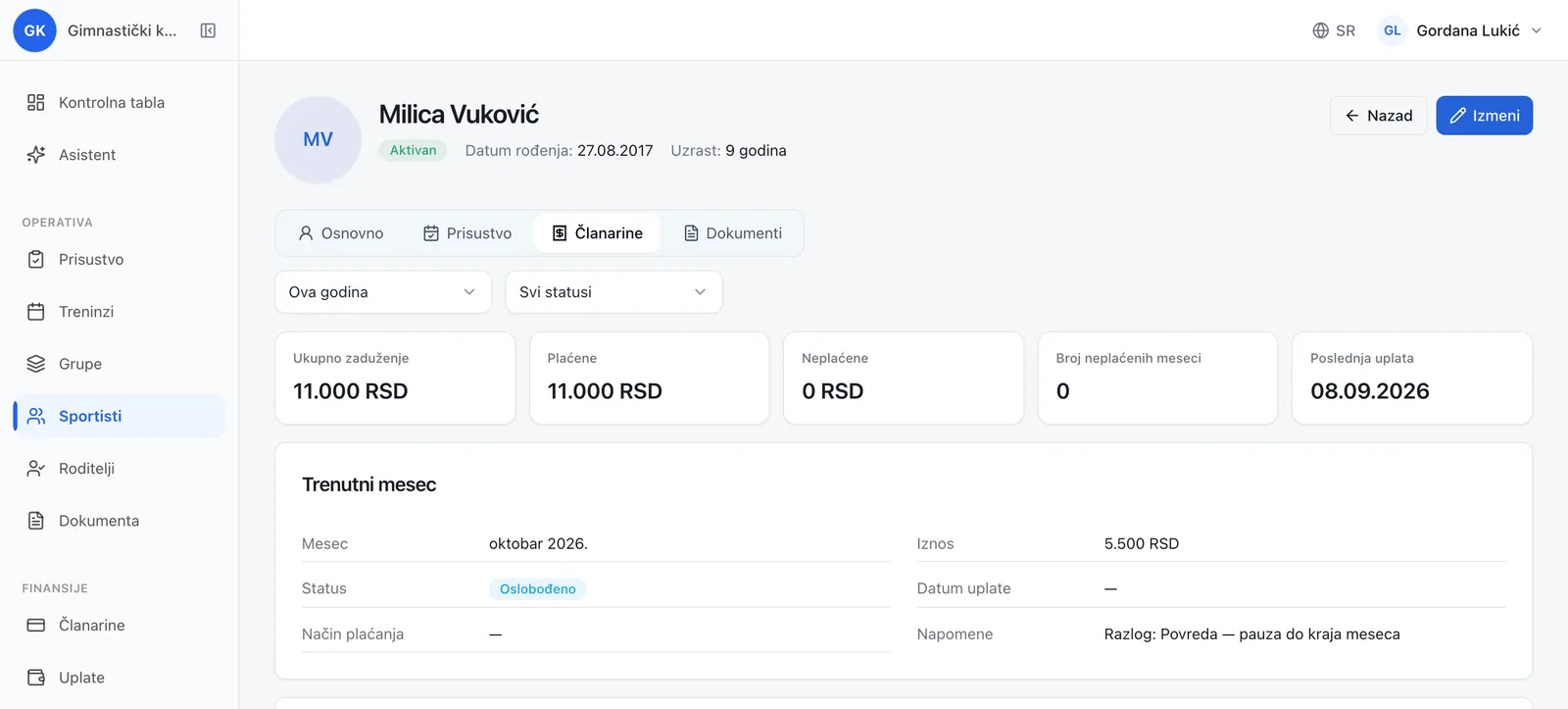Click the Ukupno zaduženje summary card
Image resolution: width=1568 pixels, height=709 pixels.
pyautogui.click(x=395, y=378)
